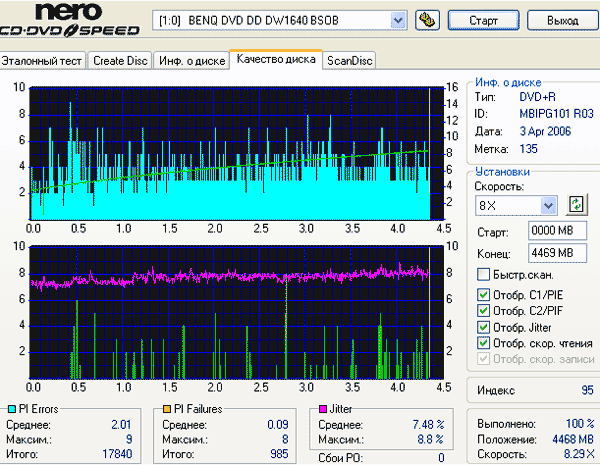Click the cyan PI Errors legend swatch
Image resolution: width=600 pixels, height=465 pixels.
pyautogui.click(x=12, y=409)
